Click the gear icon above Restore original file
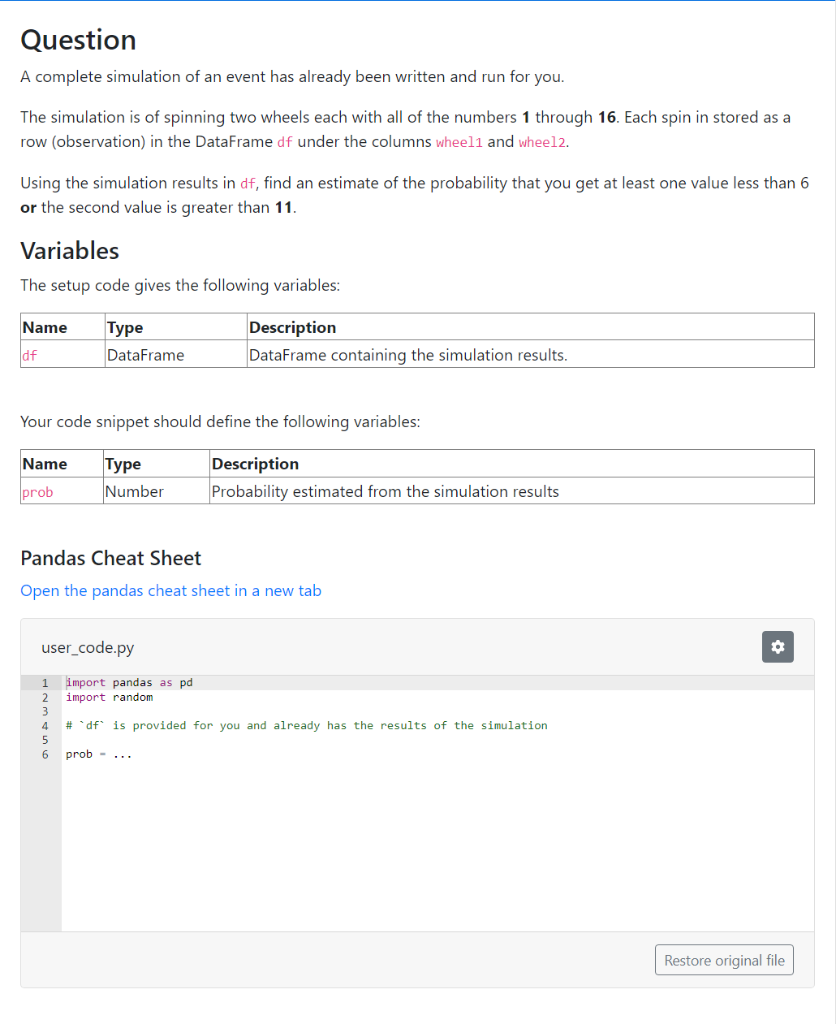836x1024 pixels. coord(778,647)
